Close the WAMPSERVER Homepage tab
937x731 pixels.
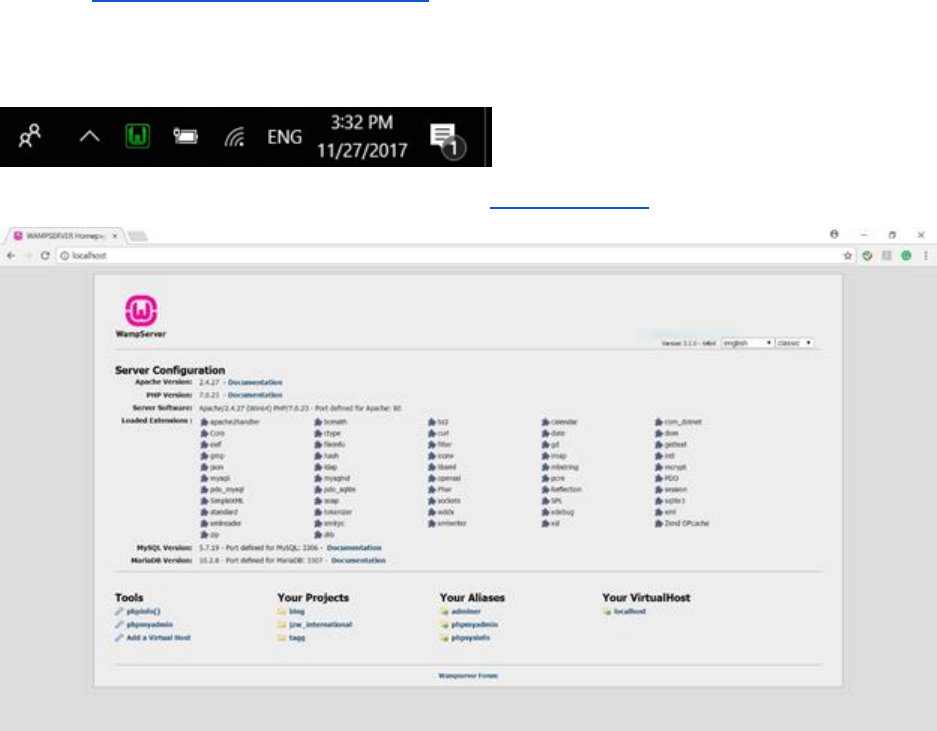(115, 236)
